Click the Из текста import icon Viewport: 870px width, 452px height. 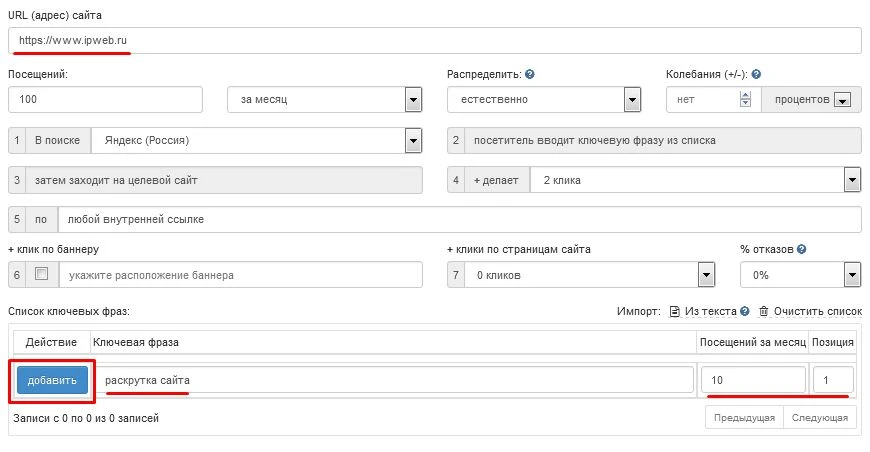pos(675,312)
